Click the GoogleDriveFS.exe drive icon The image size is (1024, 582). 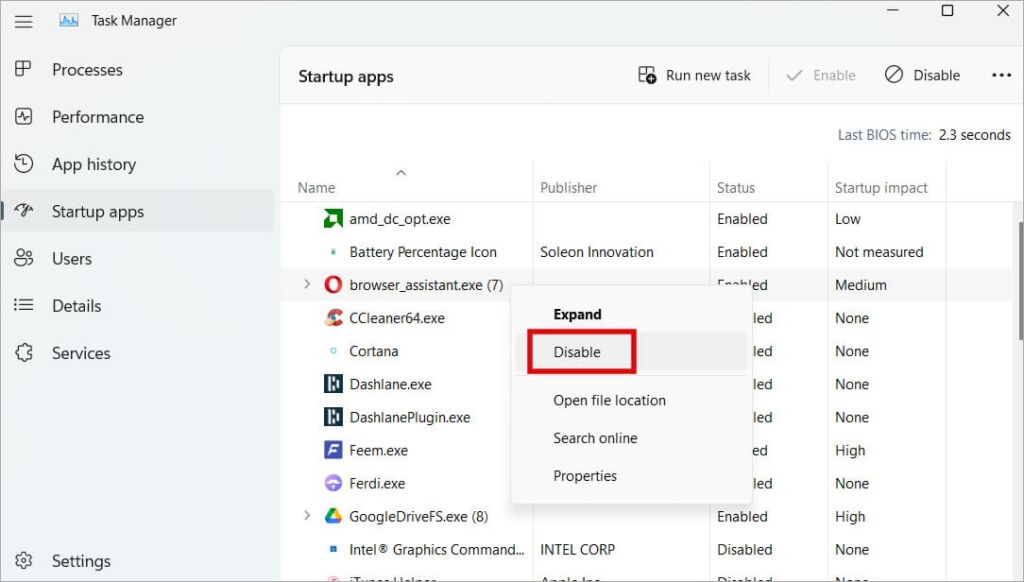coord(334,517)
